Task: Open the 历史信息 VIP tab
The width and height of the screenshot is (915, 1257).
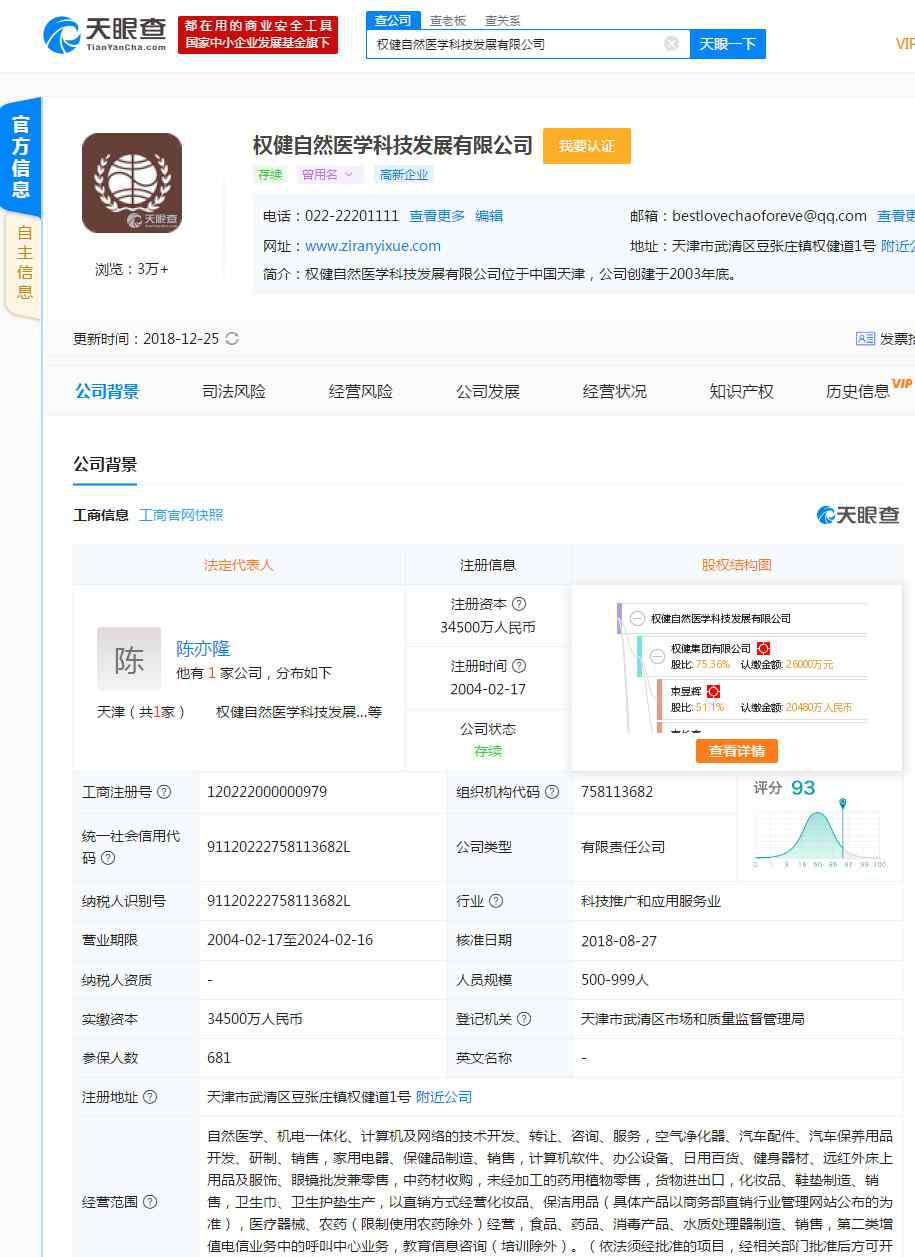Action: 868,390
